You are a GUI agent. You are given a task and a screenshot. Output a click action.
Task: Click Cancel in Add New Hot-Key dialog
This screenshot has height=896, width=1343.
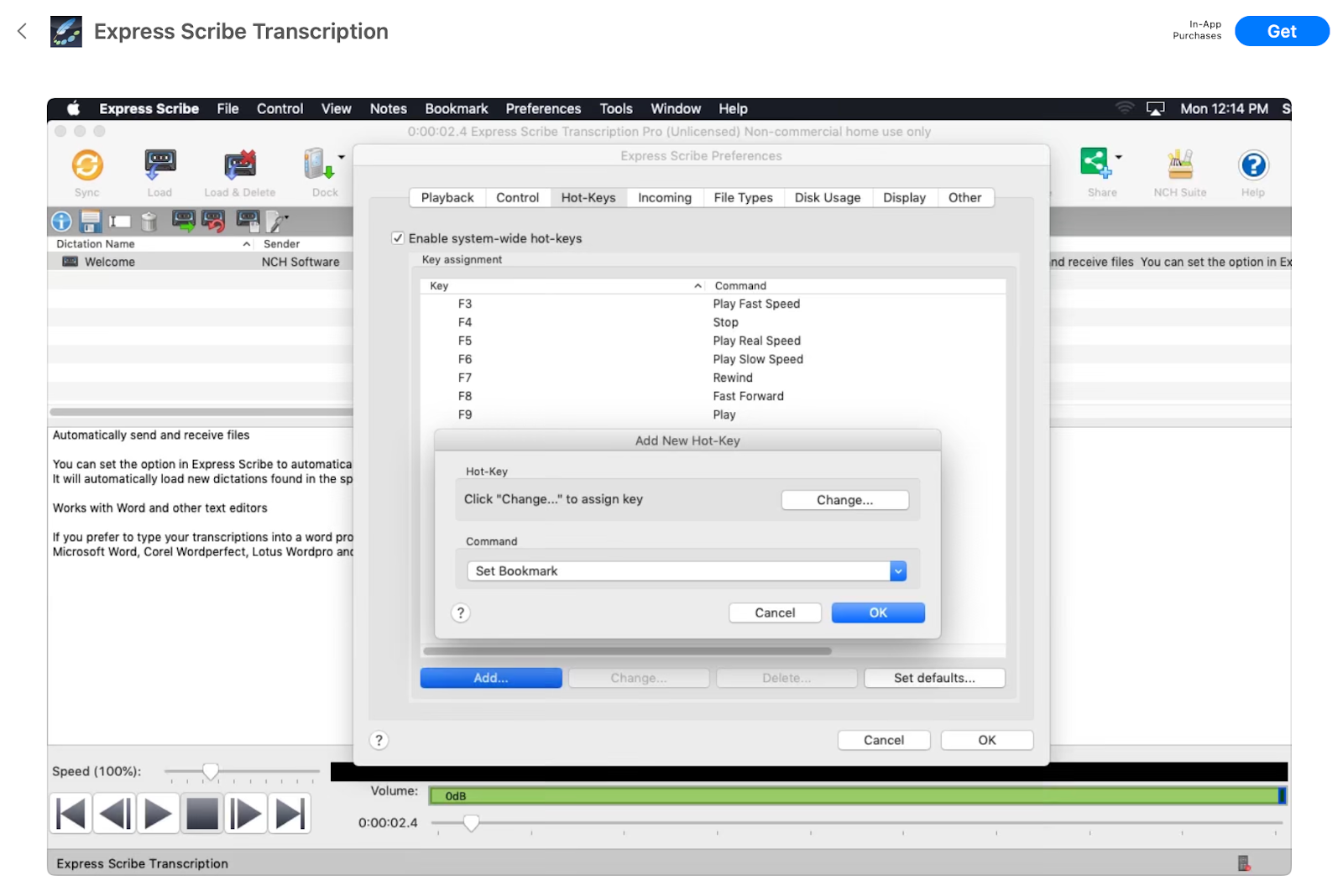point(775,613)
